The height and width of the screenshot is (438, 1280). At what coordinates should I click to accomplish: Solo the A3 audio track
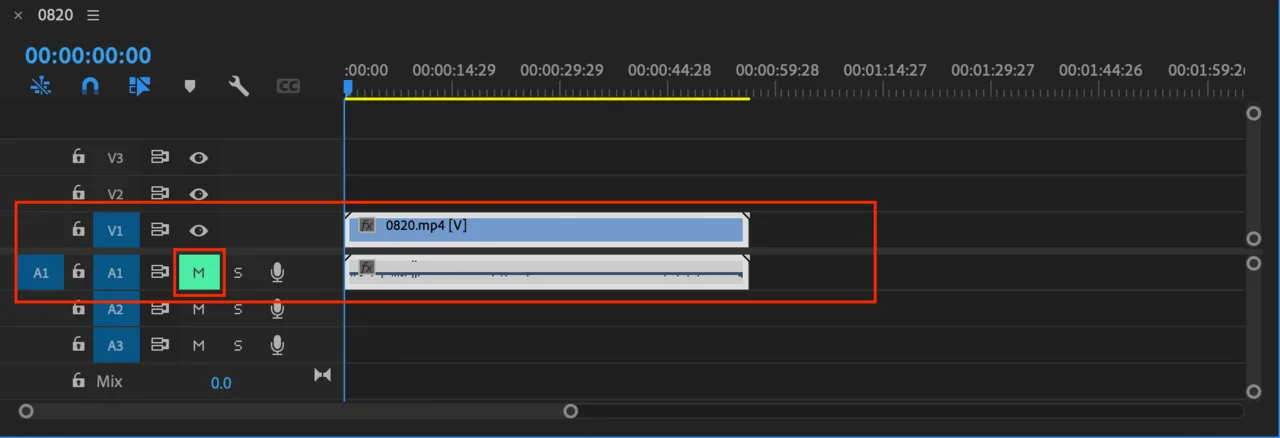click(238, 345)
